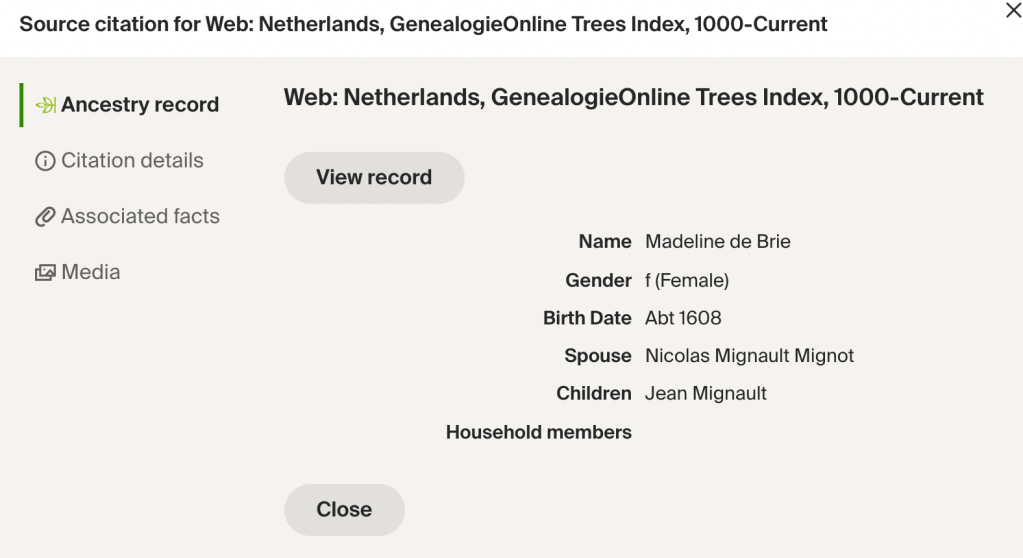Open the Citation details tab
This screenshot has height=558, width=1023.
click(x=132, y=161)
